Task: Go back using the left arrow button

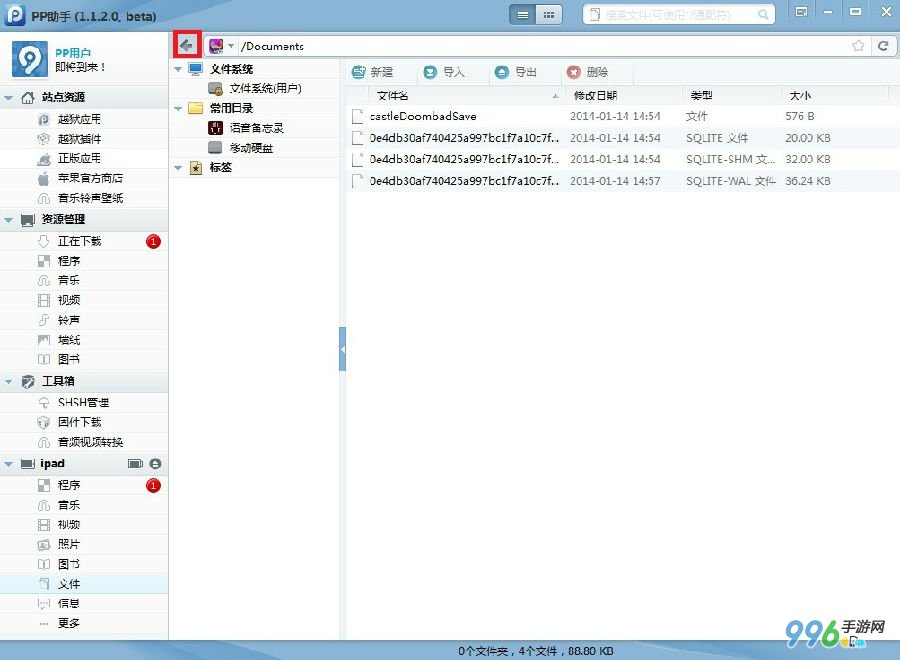Action: click(x=187, y=45)
